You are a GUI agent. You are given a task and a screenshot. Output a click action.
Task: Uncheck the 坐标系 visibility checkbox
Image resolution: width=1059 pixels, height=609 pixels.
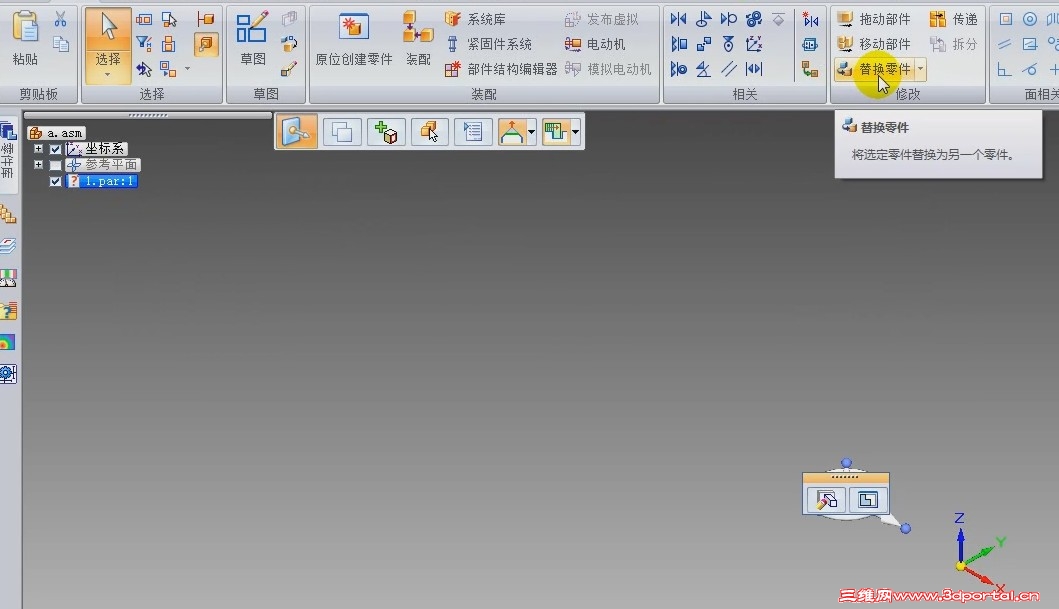coord(55,149)
